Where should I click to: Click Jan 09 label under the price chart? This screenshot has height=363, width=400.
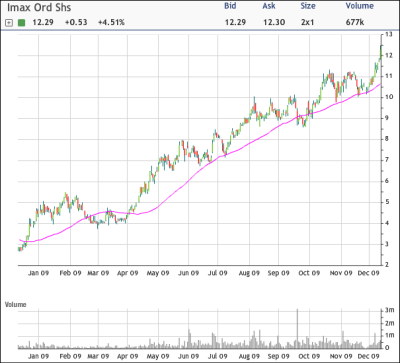tap(38, 273)
